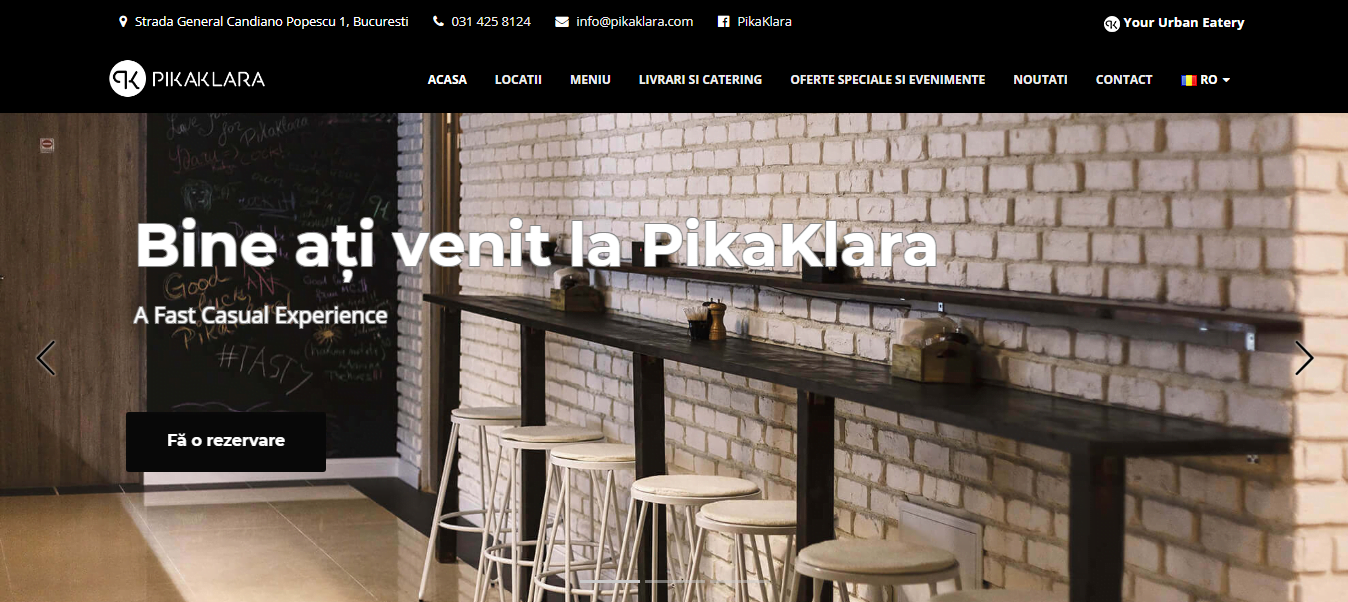Click the map pin location icon

click(x=123, y=22)
